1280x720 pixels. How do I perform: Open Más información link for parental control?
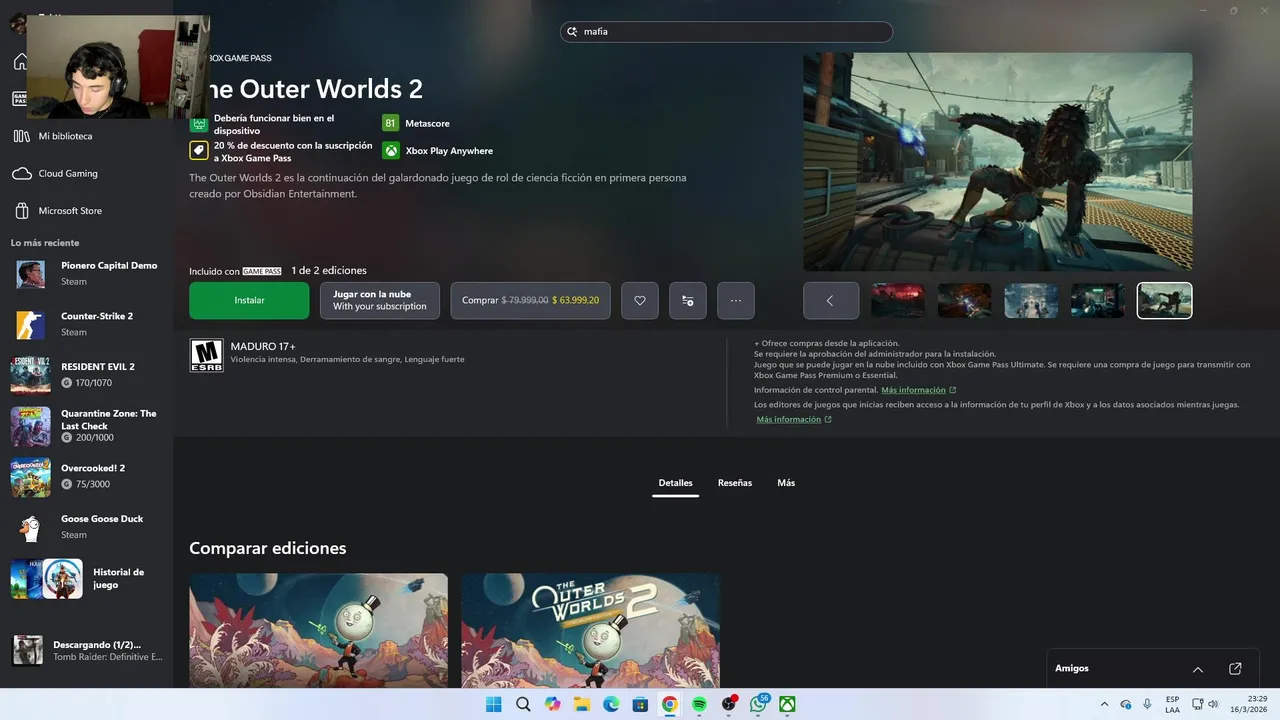tap(918, 390)
